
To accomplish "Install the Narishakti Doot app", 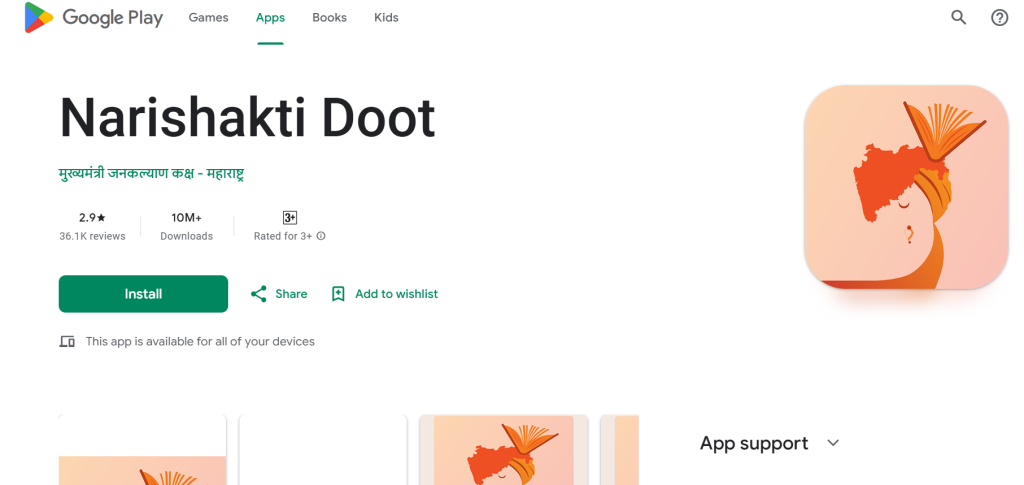I will tap(143, 294).
